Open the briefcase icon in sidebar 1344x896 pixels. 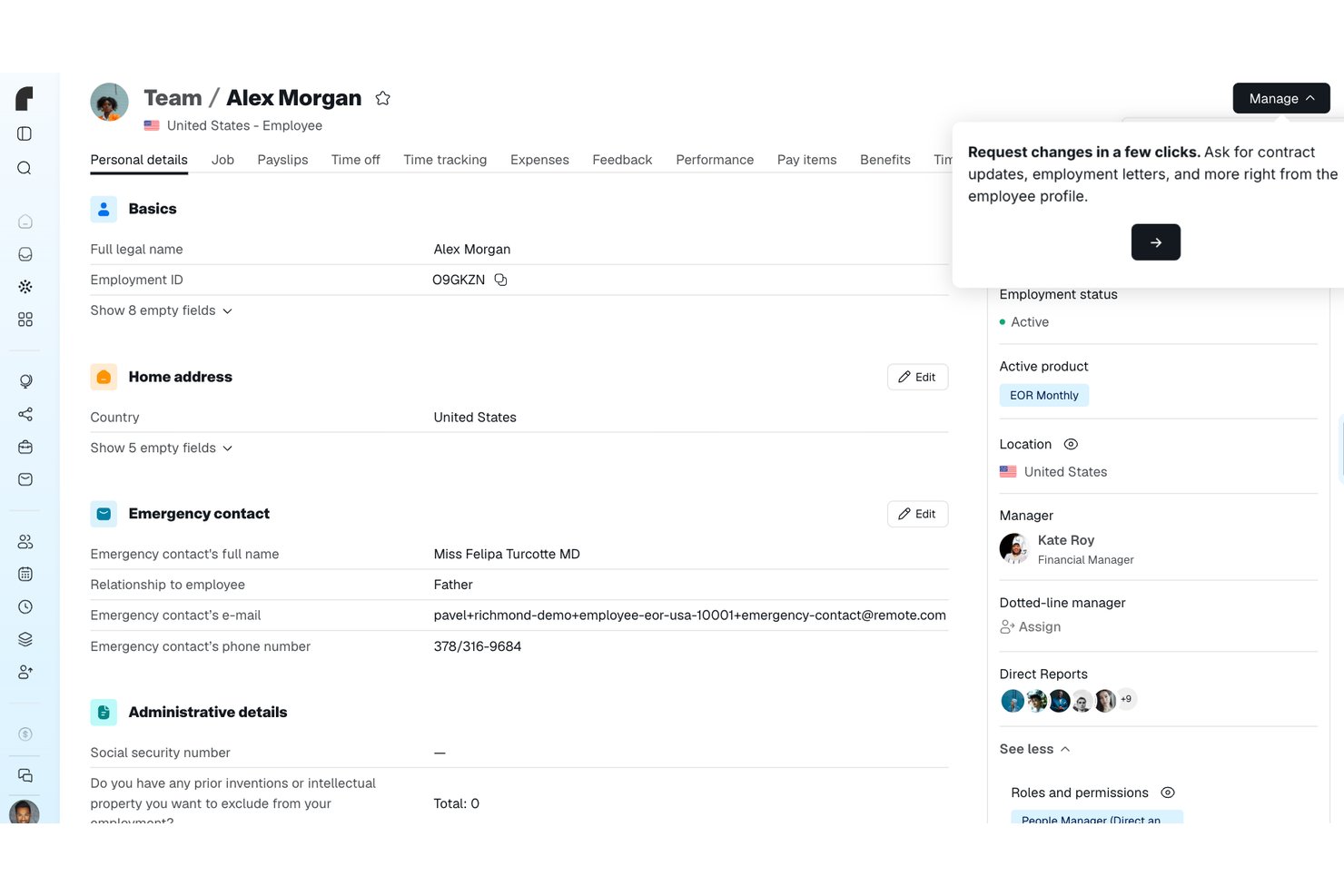tap(25, 447)
